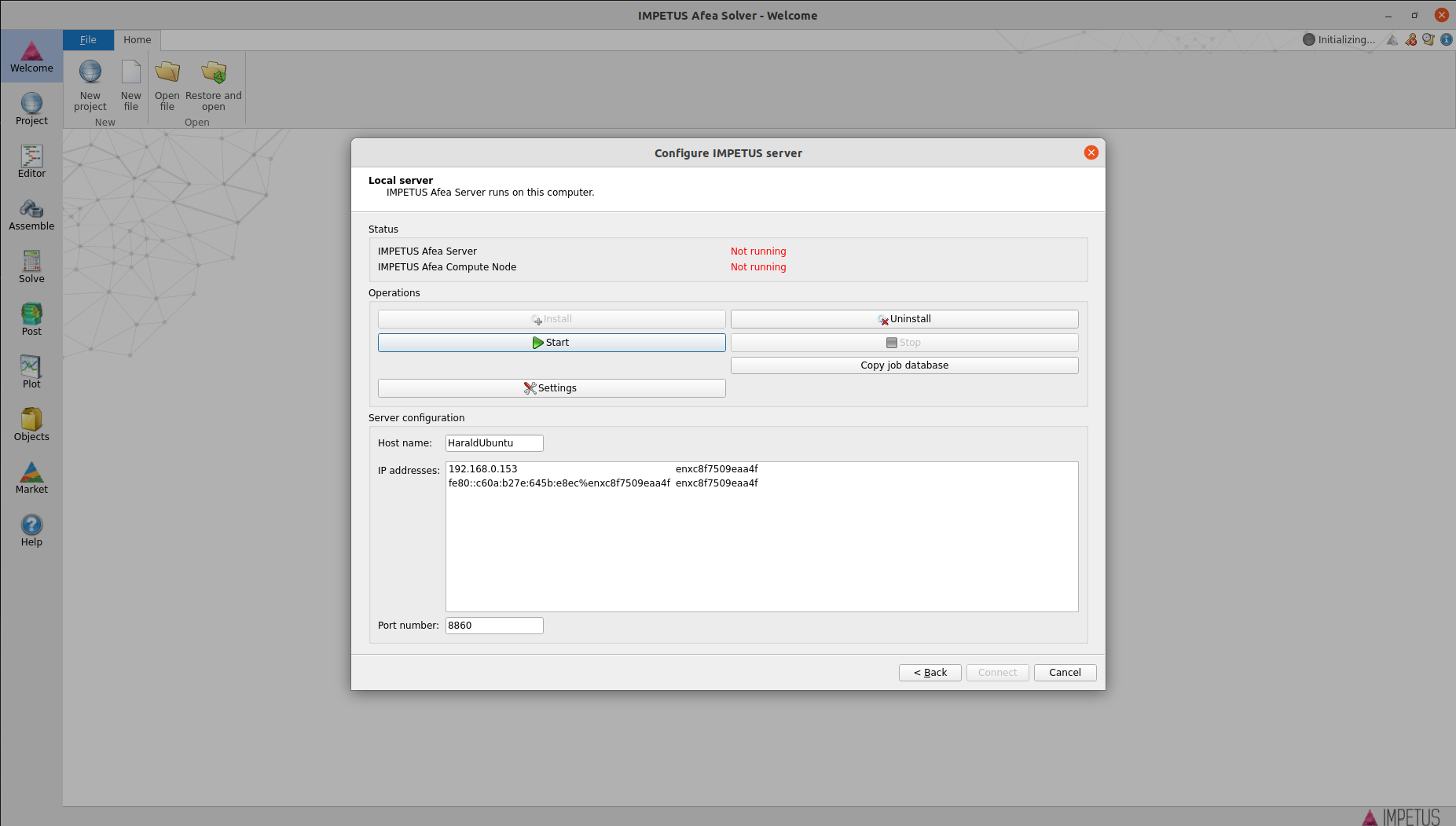Screen dimensions: 1456x826
Task: Click the Host name field HaraldUbuntu
Action: 494,443
